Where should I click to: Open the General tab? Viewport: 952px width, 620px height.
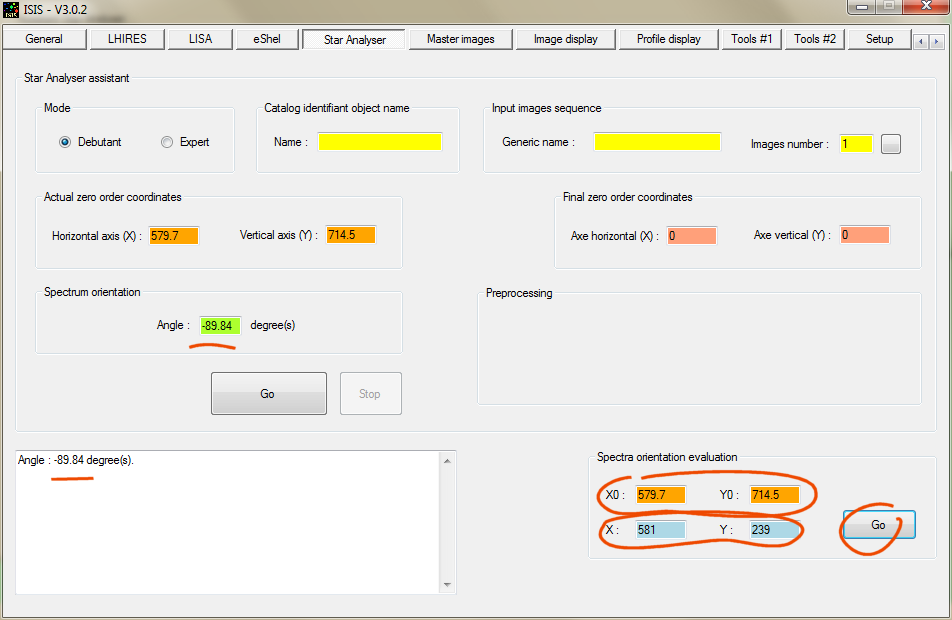pyautogui.click(x=44, y=39)
